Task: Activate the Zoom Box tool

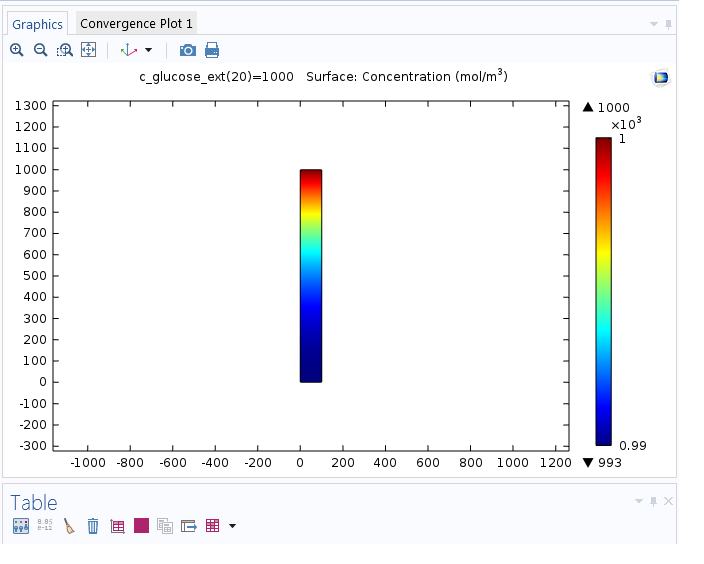Action: (x=65, y=50)
